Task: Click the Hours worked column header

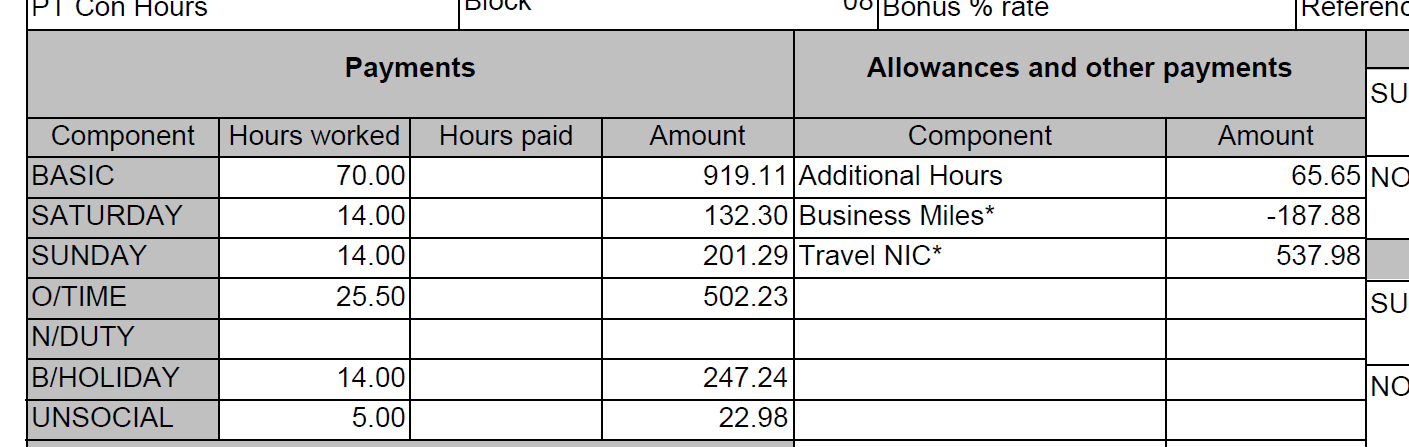Action: [314, 137]
